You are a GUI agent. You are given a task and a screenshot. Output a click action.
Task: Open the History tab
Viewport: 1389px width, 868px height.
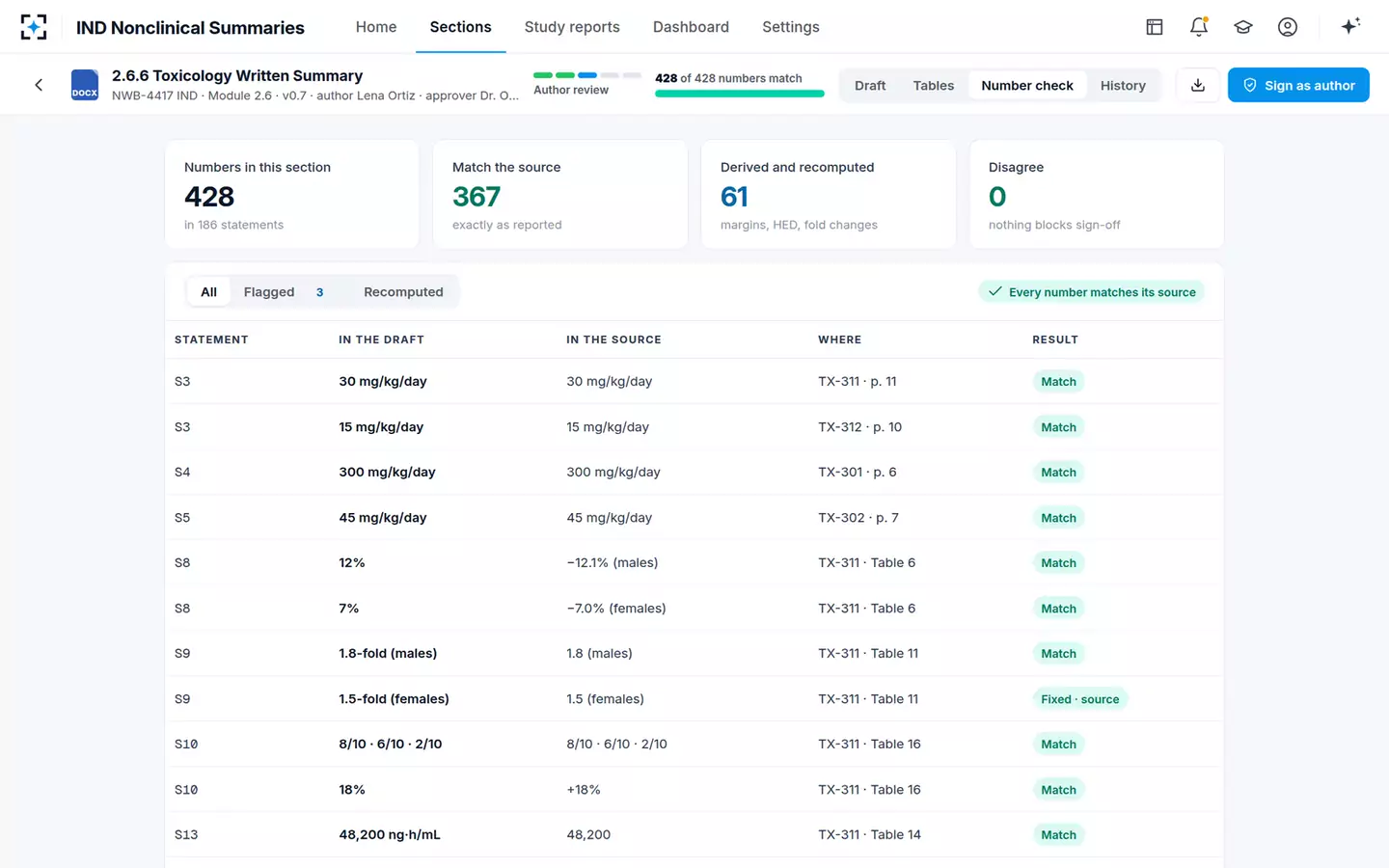coord(1123,85)
